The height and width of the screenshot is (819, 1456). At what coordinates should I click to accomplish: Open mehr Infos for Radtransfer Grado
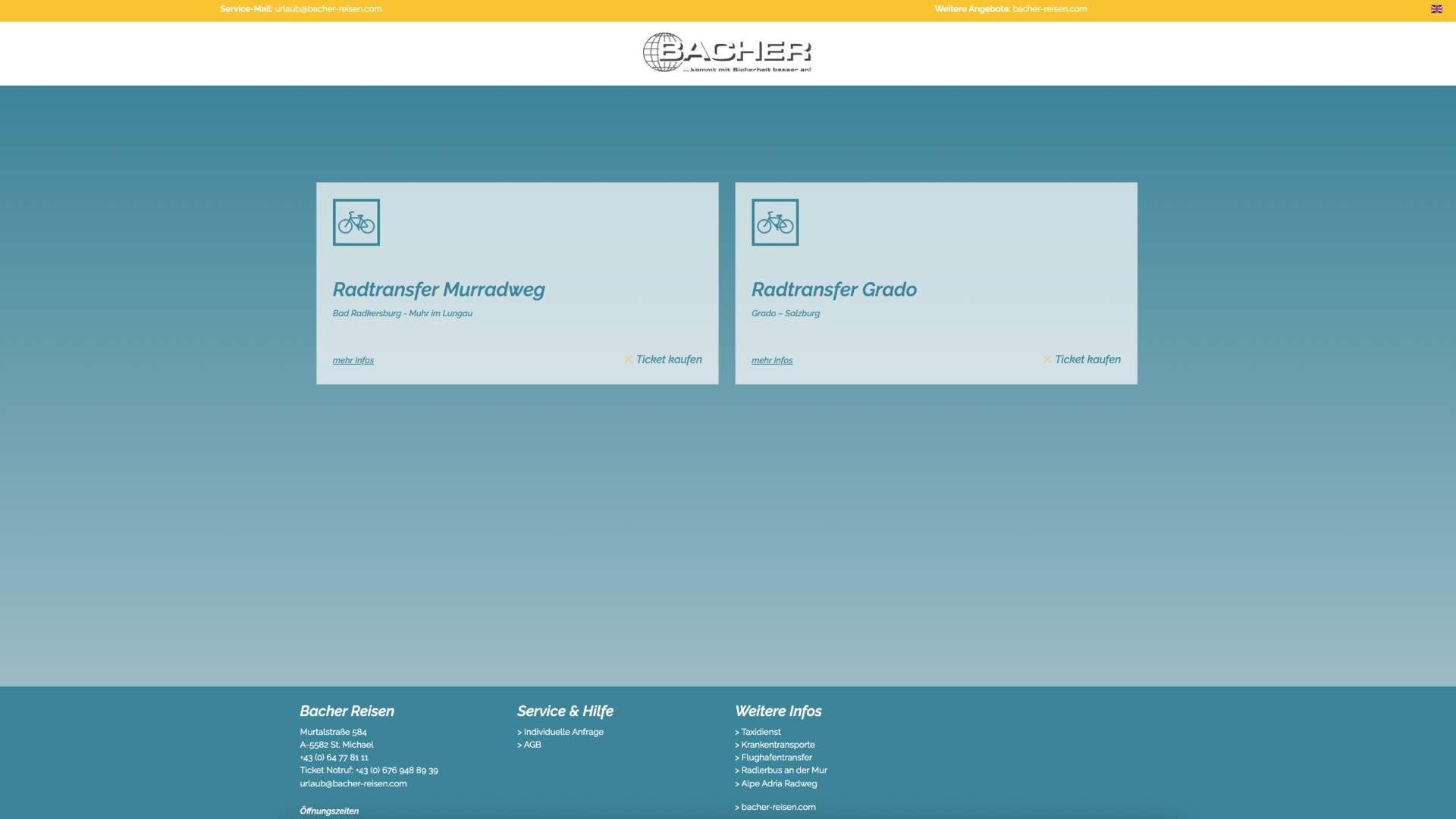(x=772, y=360)
